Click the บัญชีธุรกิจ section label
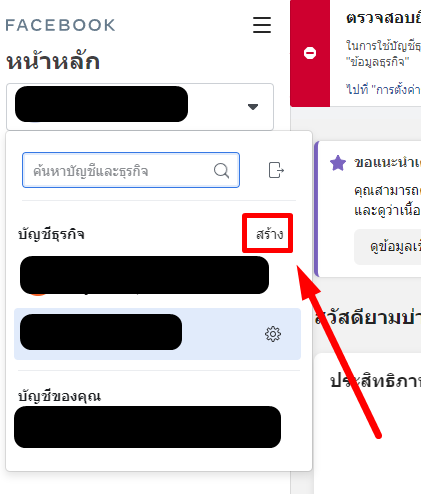Image resolution: width=421 pixels, height=494 pixels. click(51, 234)
